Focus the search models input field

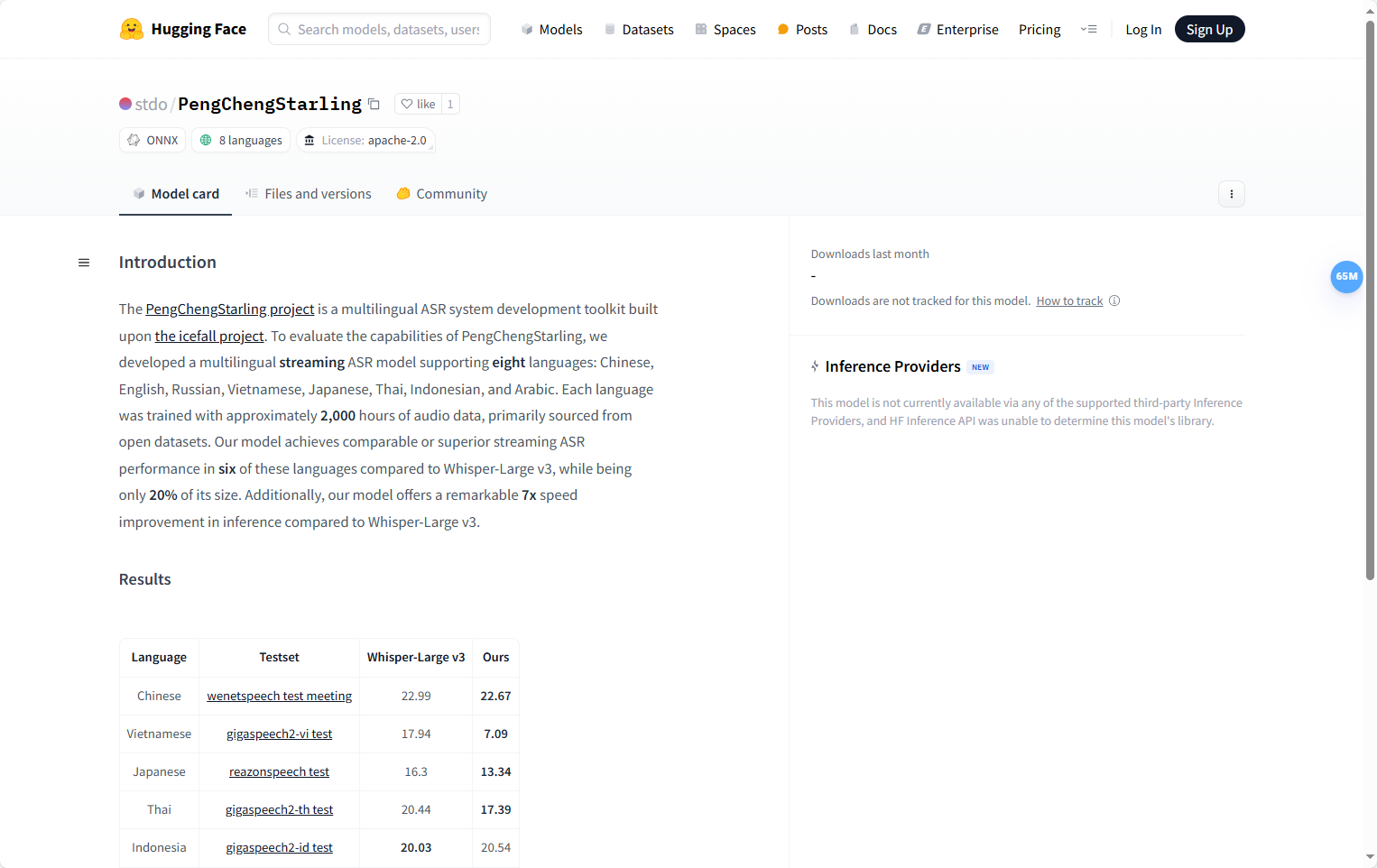(379, 29)
